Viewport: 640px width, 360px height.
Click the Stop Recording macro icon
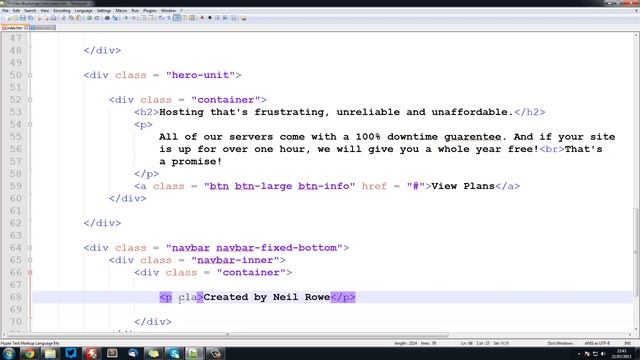coord(210,18)
